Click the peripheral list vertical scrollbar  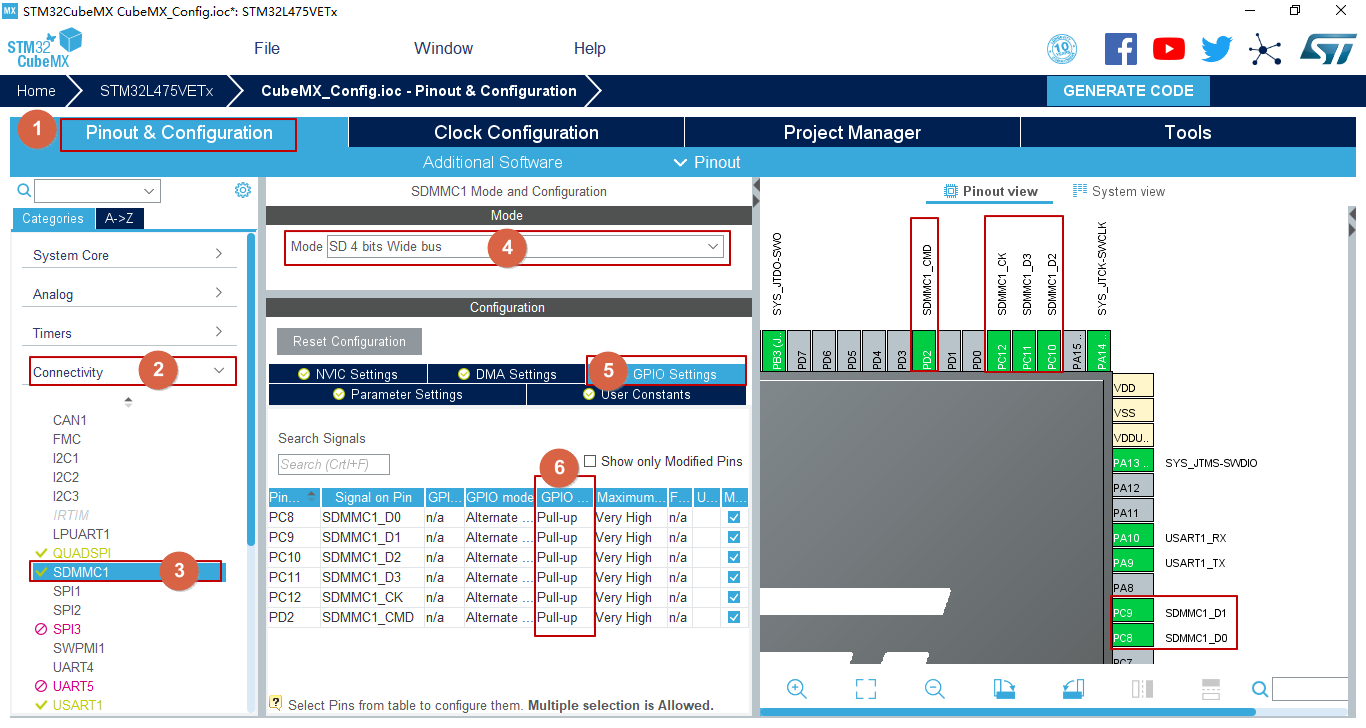click(x=251, y=390)
